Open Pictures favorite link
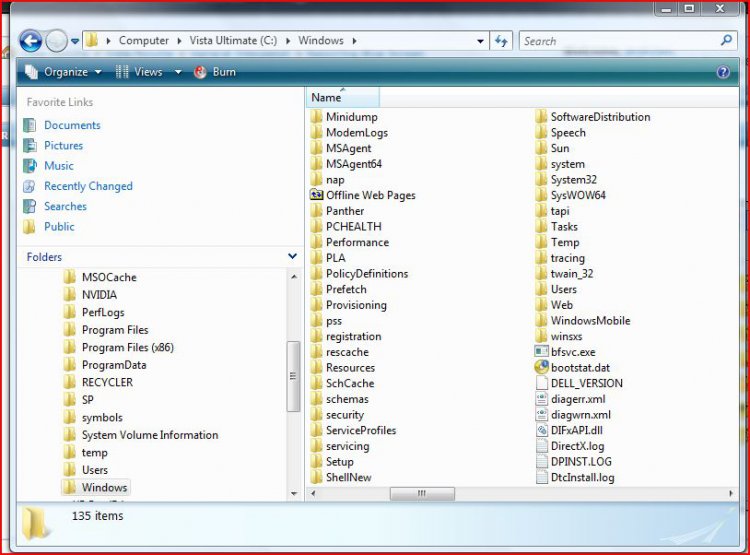This screenshot has width=750, height=555. (x=63, y=145)
